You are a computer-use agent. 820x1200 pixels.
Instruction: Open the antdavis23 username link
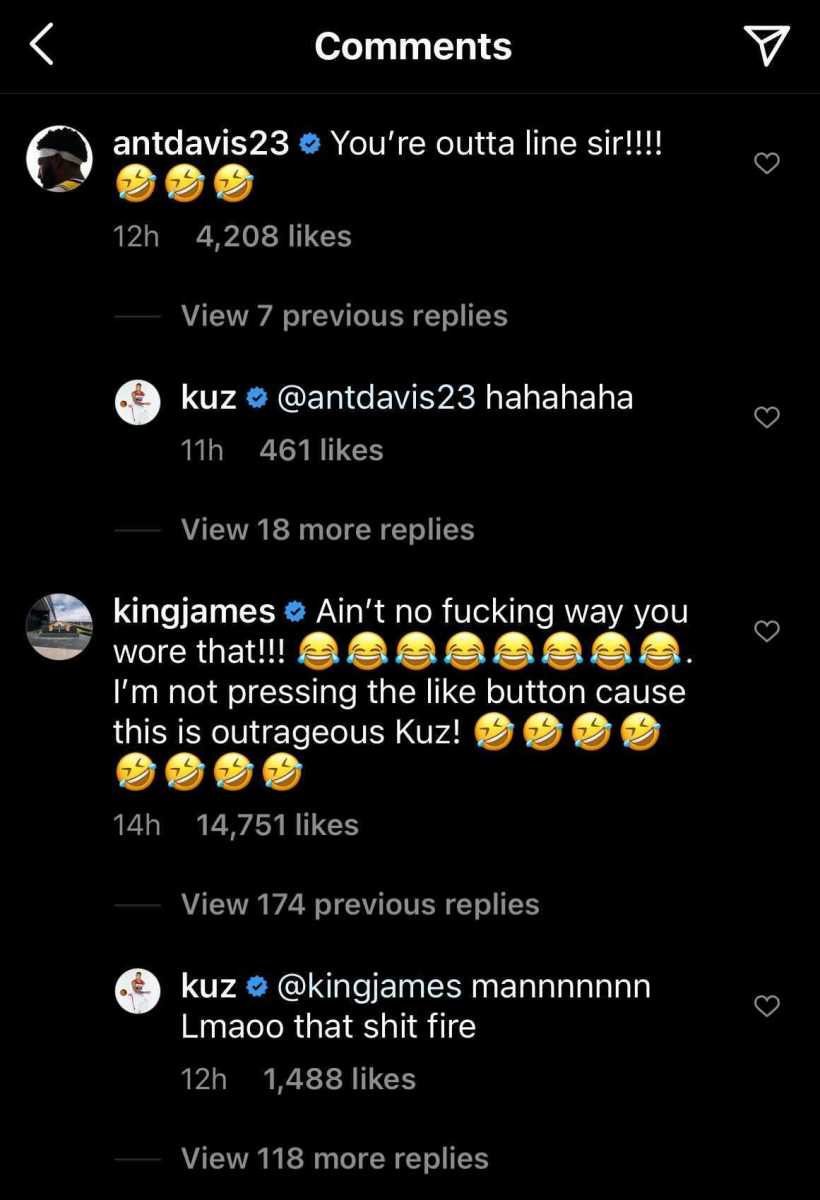click(x=201, y=144)
